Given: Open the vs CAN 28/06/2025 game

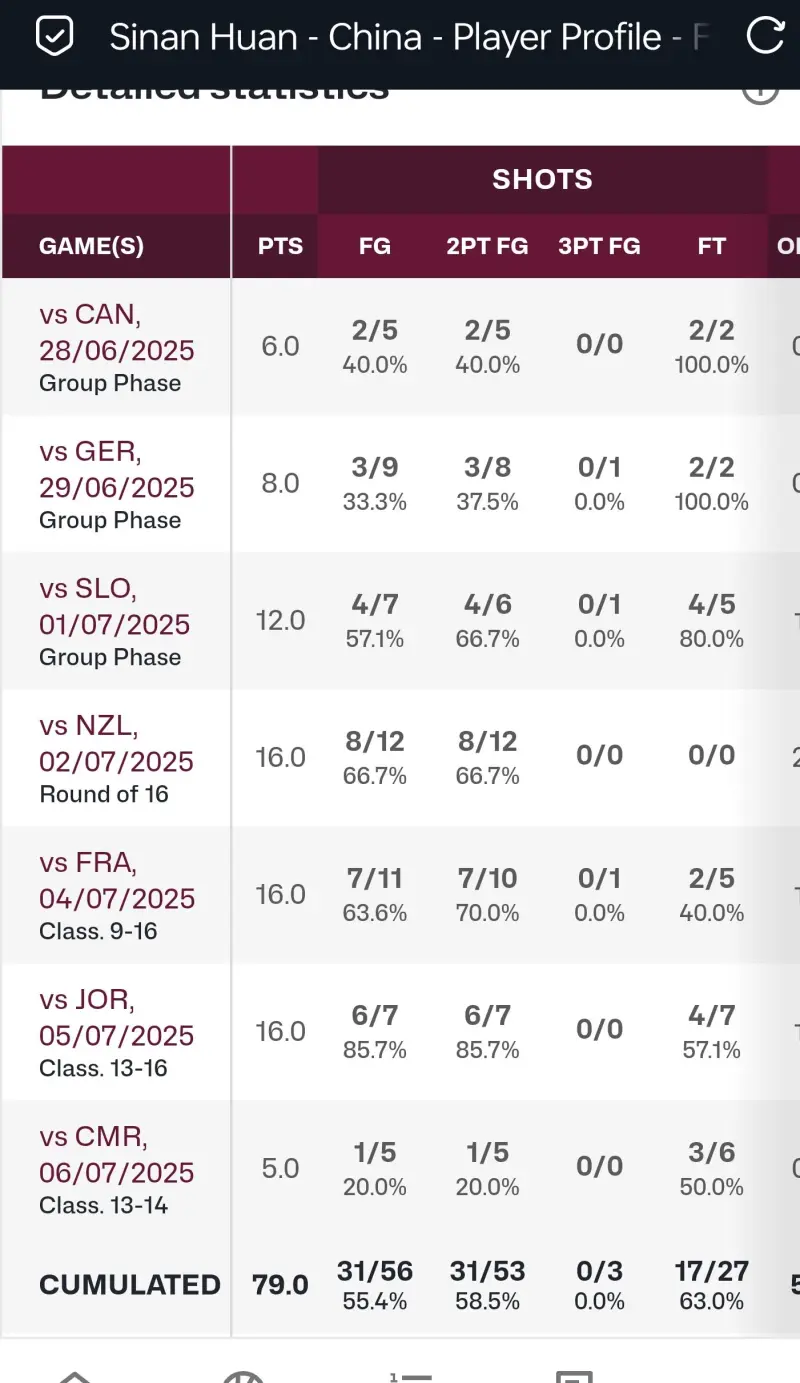Looking at the screenshot, I should (116, 333).
